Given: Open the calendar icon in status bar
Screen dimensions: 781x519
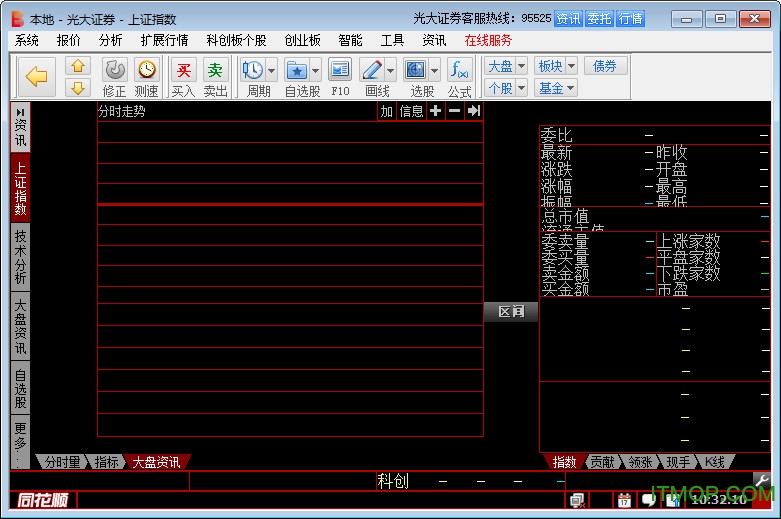Looking at the screenshot, I should coord(624,499).
